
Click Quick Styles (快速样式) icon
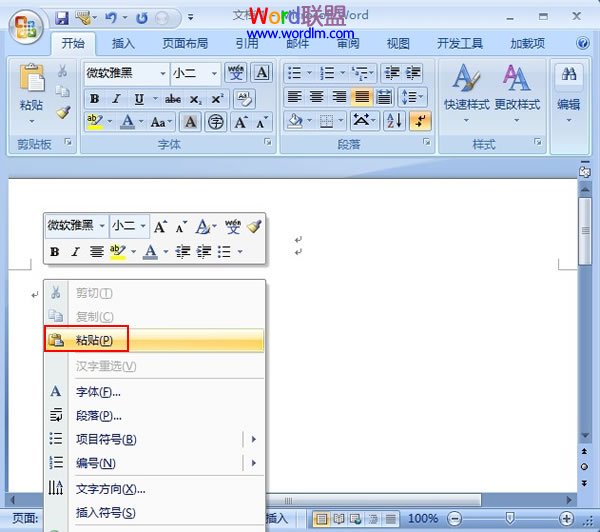(x=466, y=78)
